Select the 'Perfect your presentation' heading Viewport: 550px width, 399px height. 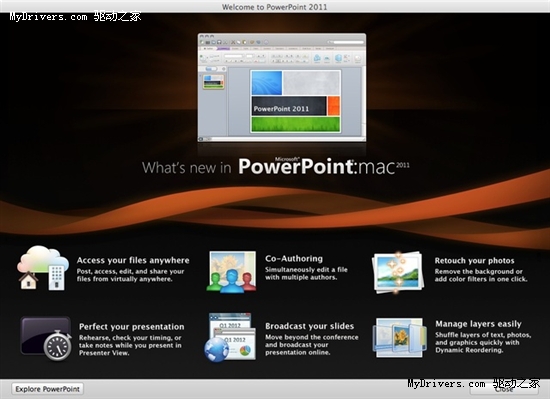point(132,327)
